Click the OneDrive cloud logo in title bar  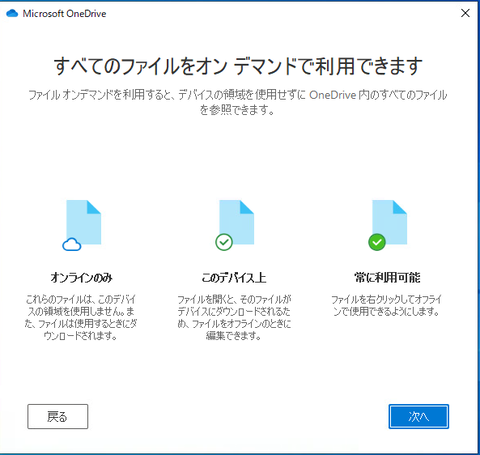coord(12,13)
